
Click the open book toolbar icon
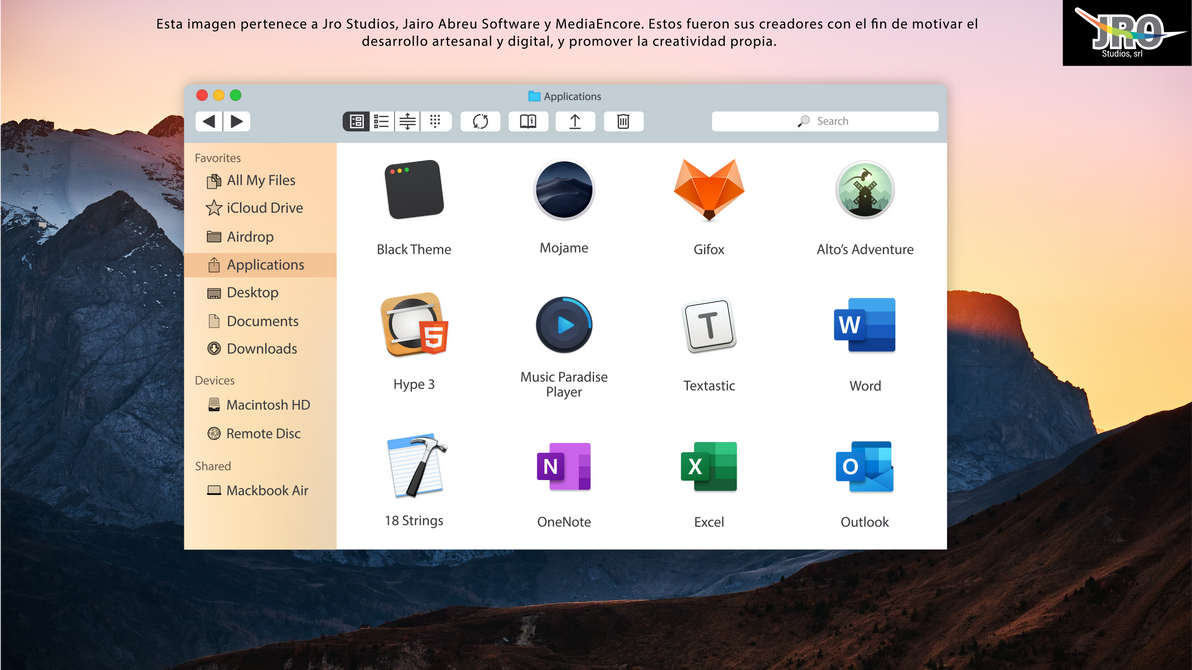pos(528,121)
